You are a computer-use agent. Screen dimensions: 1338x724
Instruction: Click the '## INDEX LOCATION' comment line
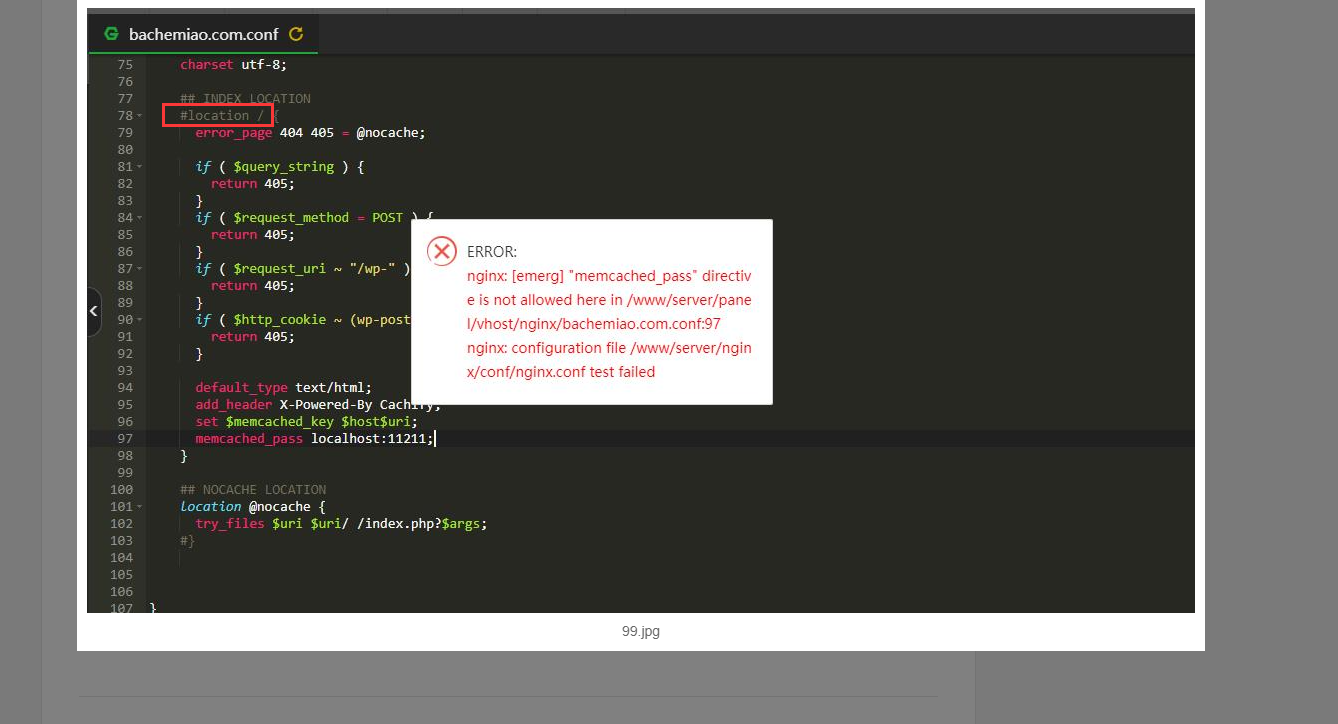[x=245, y=99]
